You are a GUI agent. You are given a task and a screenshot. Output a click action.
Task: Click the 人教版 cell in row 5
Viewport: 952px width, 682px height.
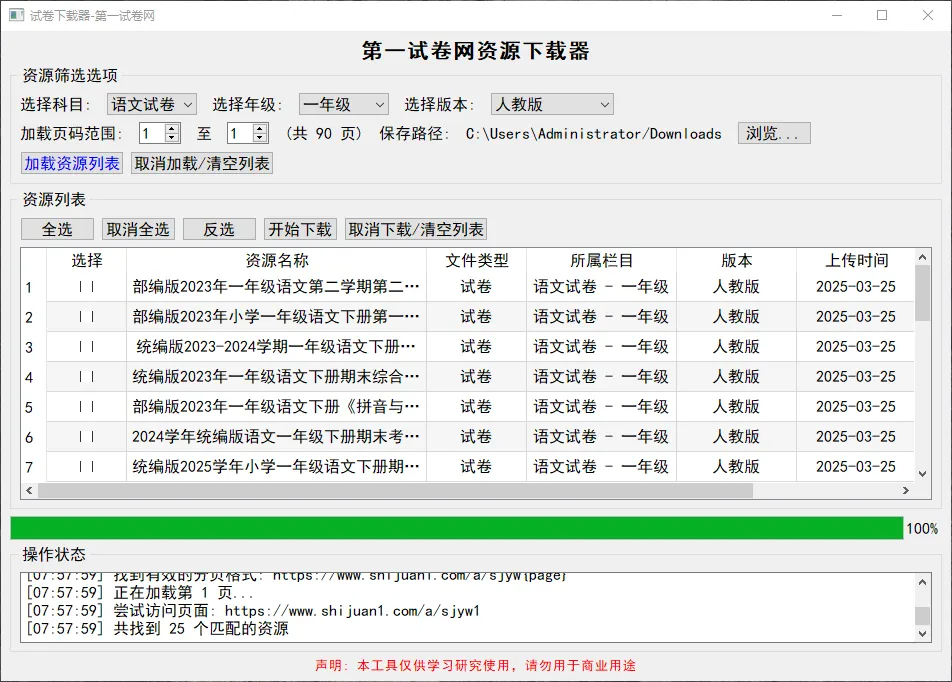(x=736, y=407)
